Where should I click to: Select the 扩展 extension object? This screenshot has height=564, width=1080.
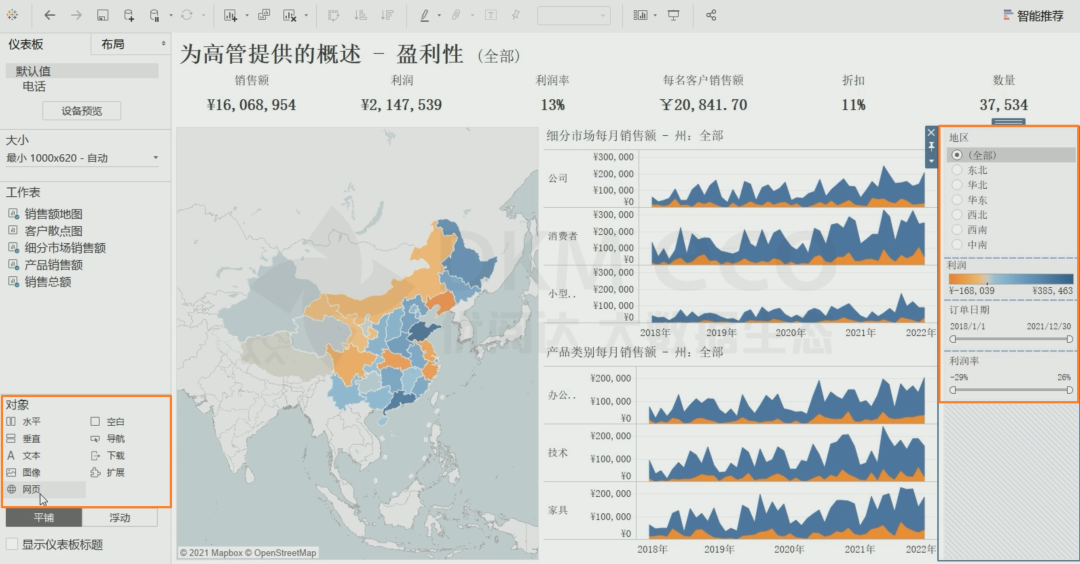pos(115,472)
